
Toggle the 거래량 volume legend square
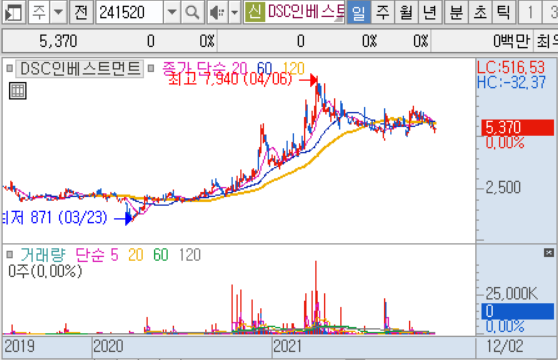(x=10, y=254)
